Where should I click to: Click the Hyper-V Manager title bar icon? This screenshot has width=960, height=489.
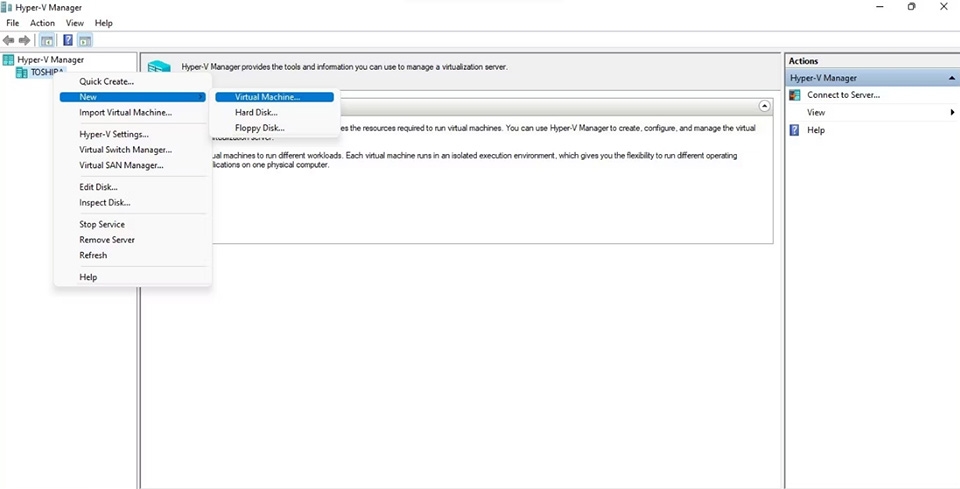pyautogui.click(x=7, y=7)
